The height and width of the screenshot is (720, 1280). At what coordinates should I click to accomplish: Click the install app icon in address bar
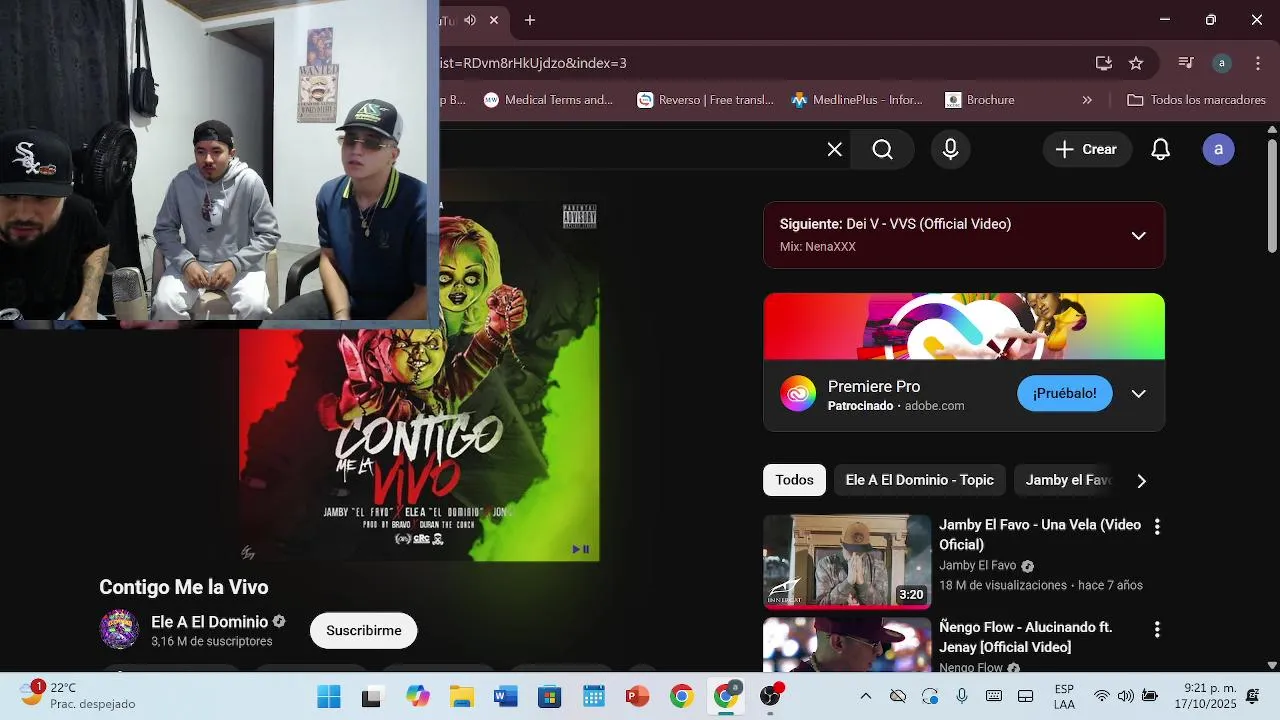pyautogui.click(x=1104, y=63)
